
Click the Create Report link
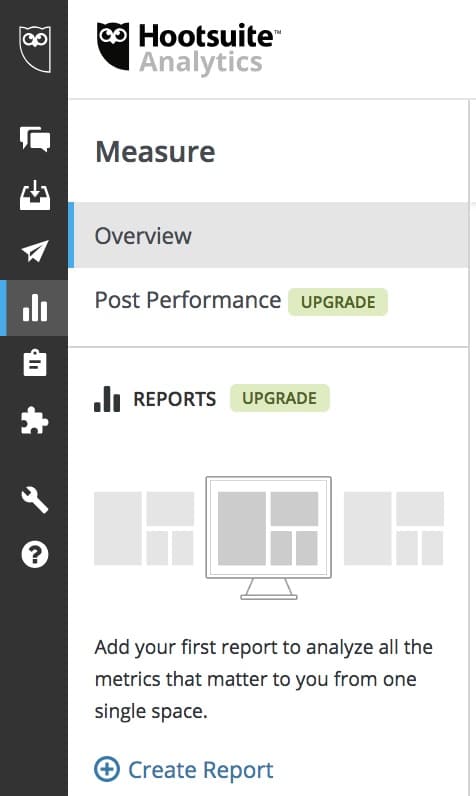click(200, 770)
